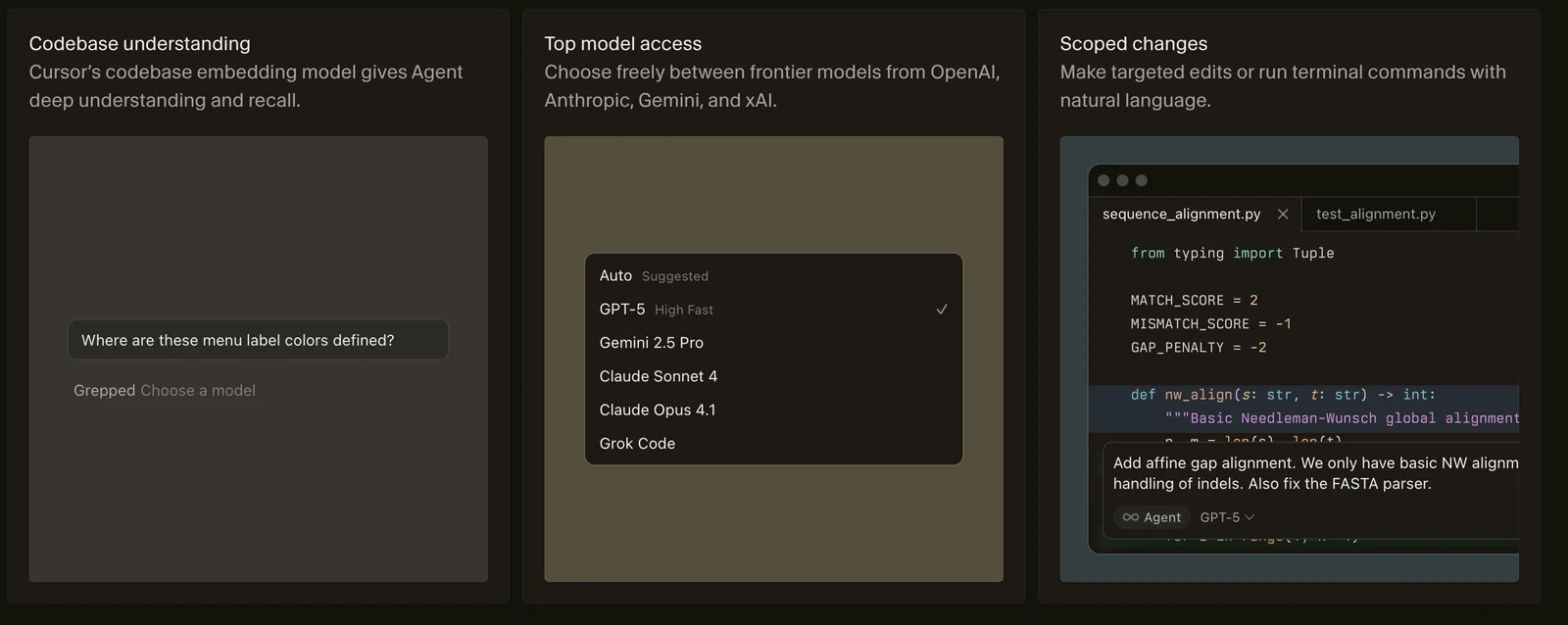
Task: Click the Grepped Choose a model result
Action: pos(165,390)
